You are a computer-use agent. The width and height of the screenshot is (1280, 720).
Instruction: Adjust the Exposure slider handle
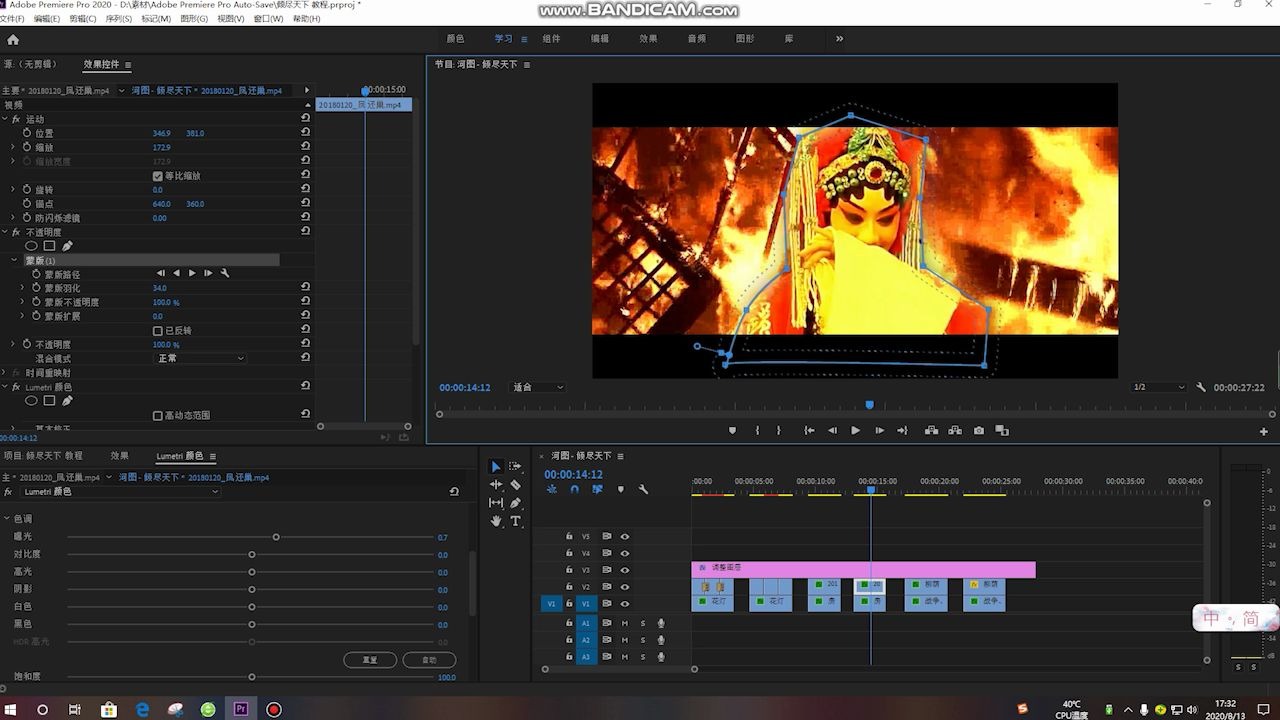coord(276,537)
